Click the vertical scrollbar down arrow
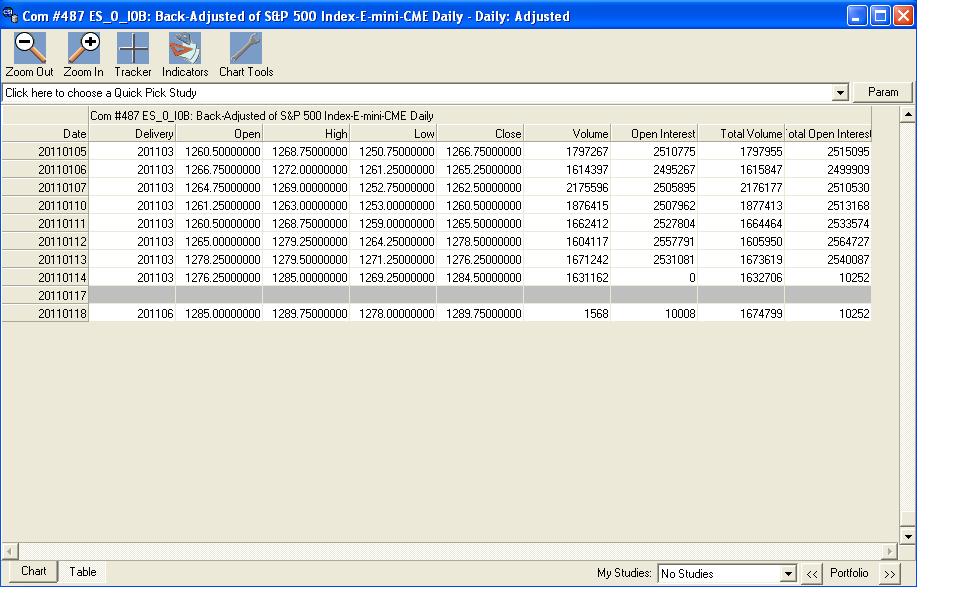Screen dimensions: 960x600 tap(908, 536)
